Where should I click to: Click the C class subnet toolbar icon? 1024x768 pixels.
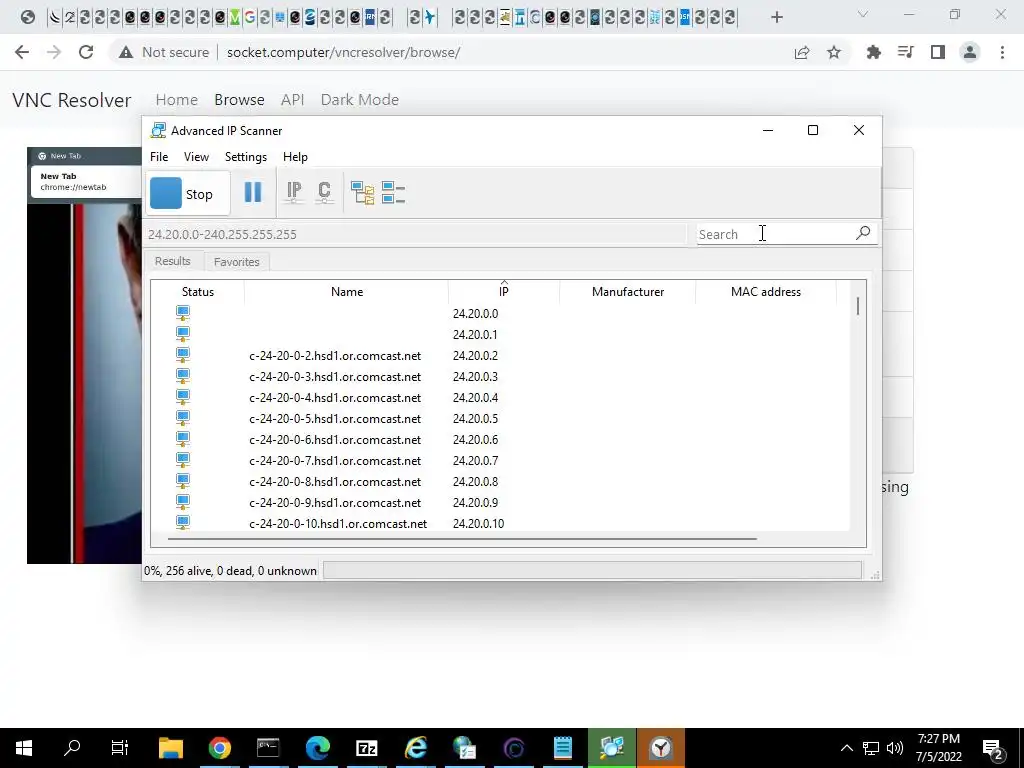[324, 193]
